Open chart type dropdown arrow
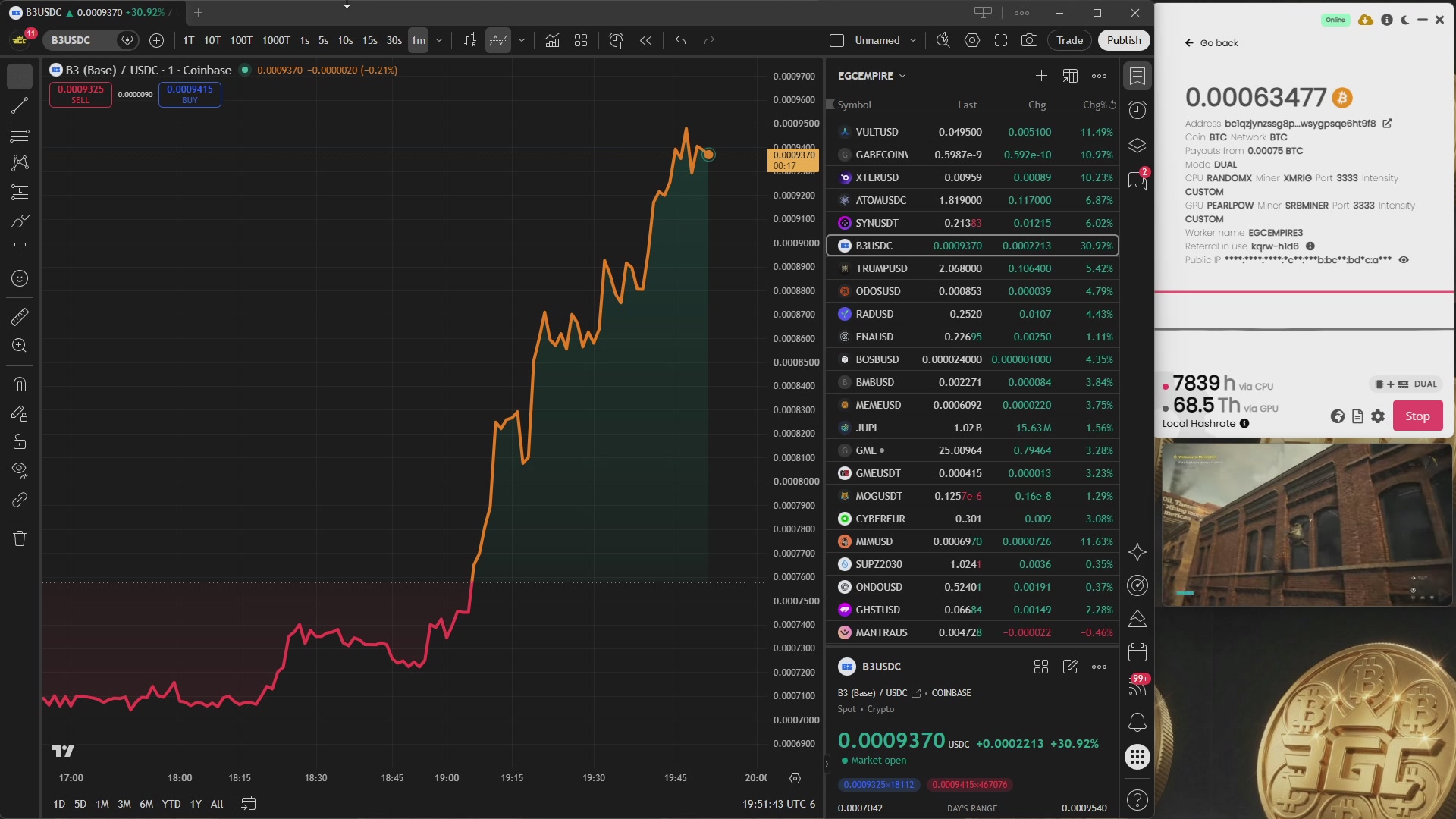The width and height of the screenshot is (1456, 819). click(521, 40)
